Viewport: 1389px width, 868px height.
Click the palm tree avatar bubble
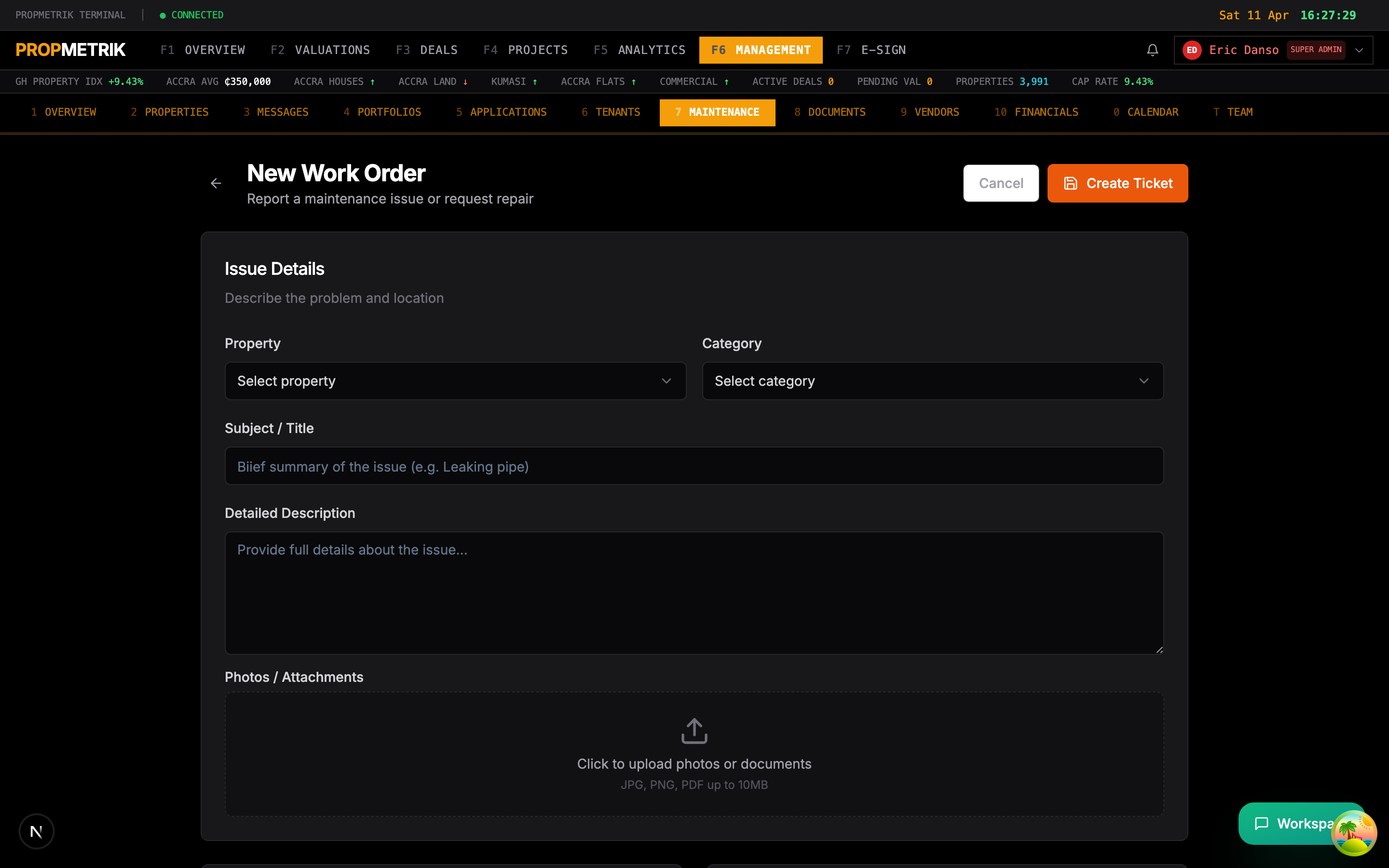point(1353,832)
